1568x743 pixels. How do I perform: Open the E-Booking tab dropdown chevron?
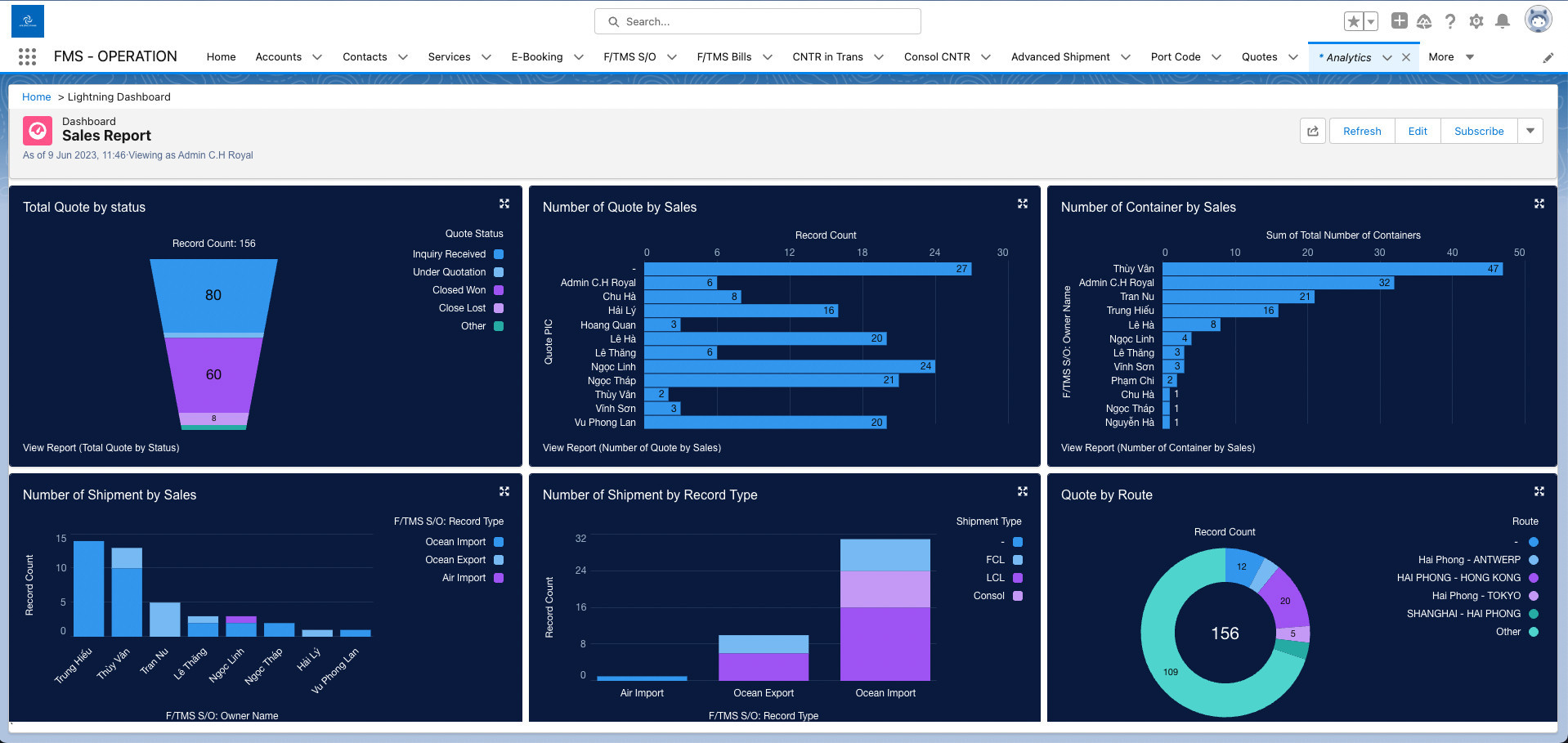579,57
